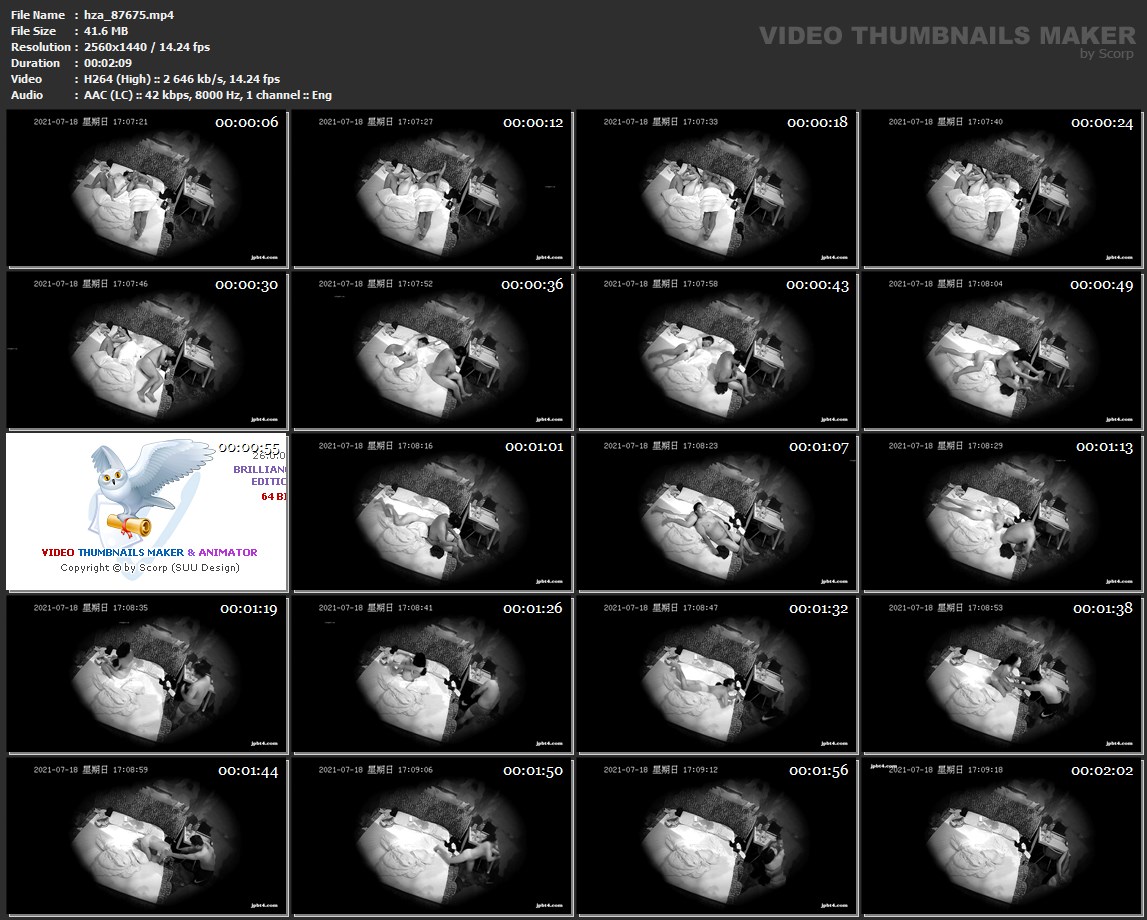Image resolution: width=1147 pixels, height=920 pixels.
Task: Select the frame stamped 00:00:36
Action: (432, 351)
